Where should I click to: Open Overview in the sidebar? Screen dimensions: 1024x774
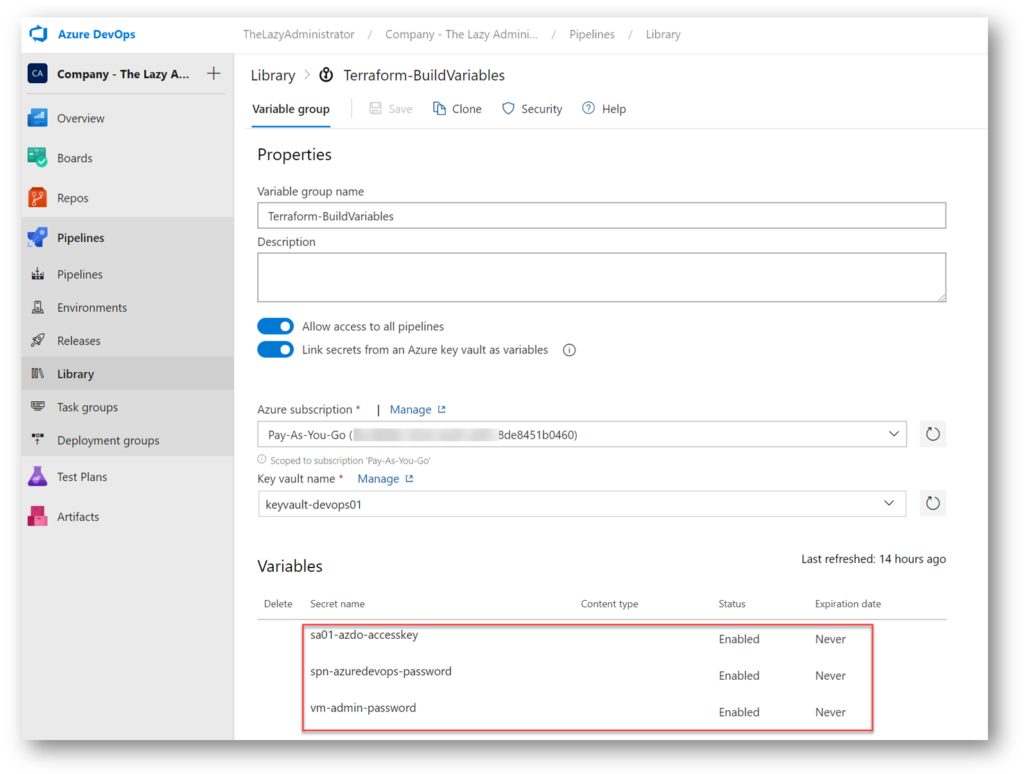click(127, 118)
